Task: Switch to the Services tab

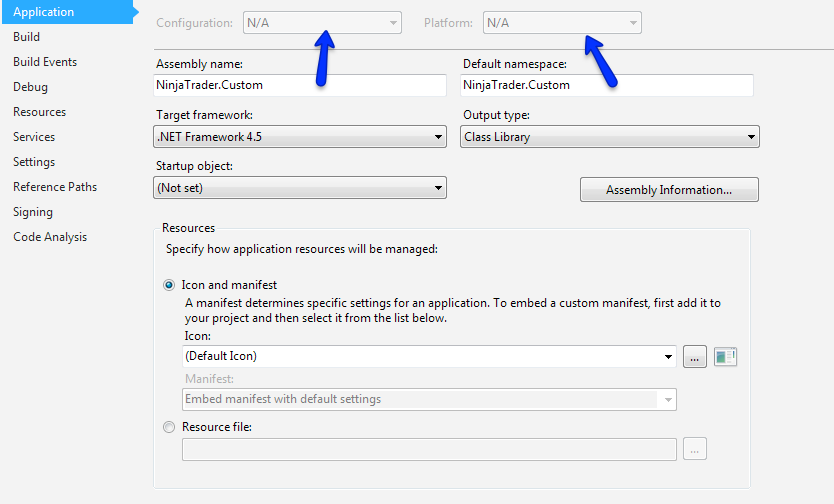Action: 34,137
